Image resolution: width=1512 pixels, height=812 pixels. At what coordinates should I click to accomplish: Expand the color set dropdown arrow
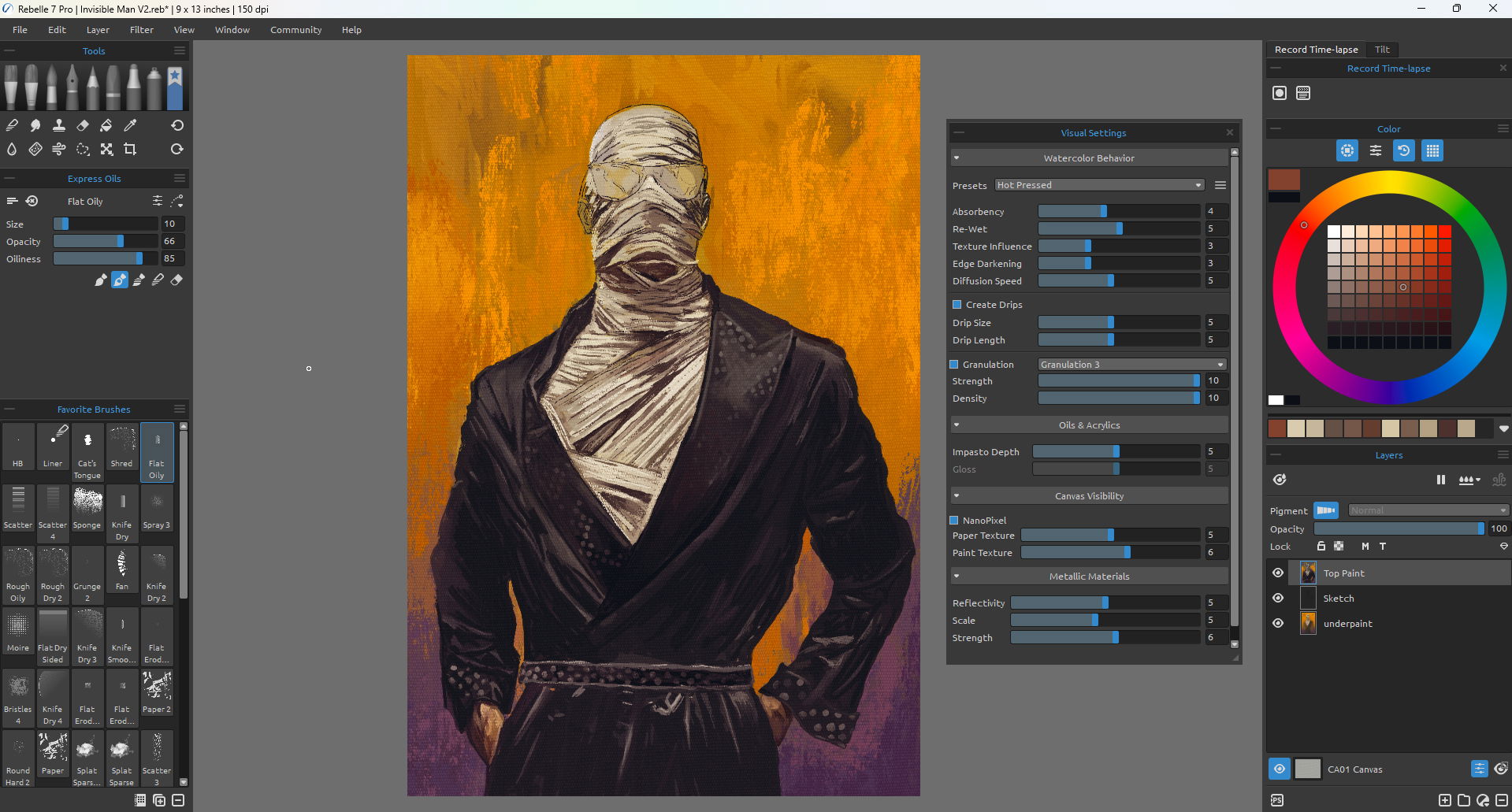(1503, 428)
